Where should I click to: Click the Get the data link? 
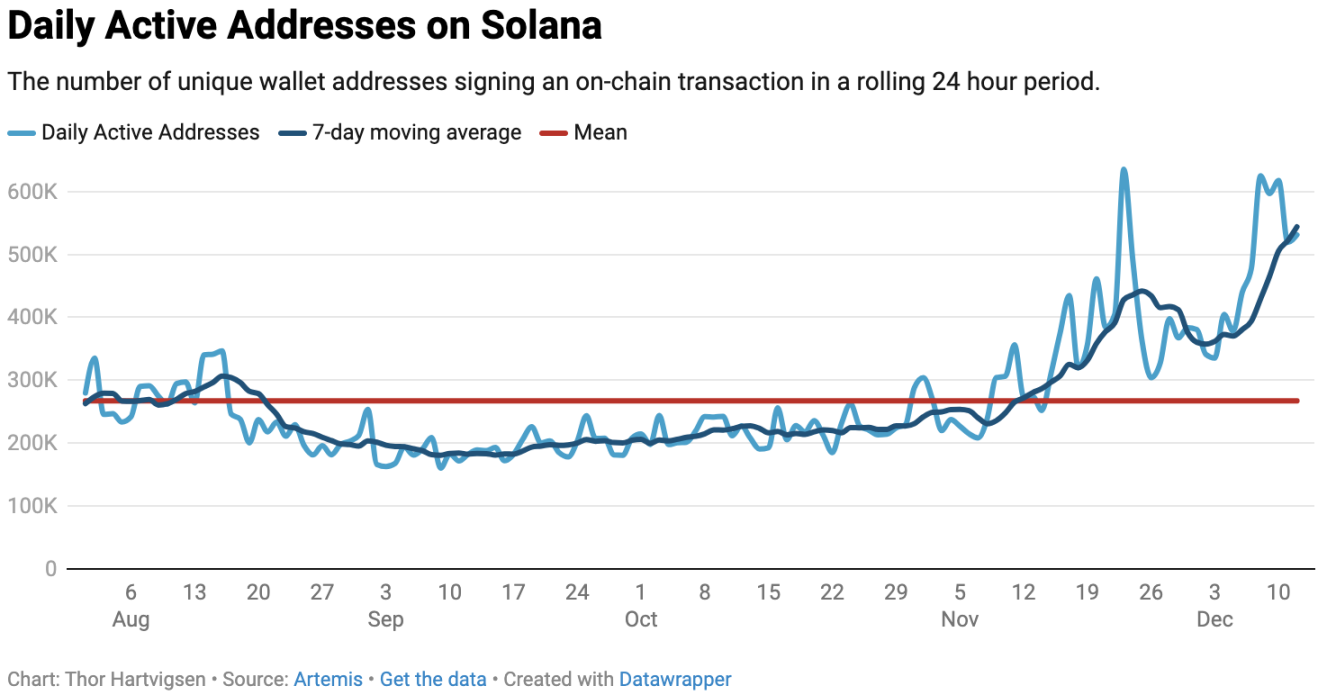433,680
